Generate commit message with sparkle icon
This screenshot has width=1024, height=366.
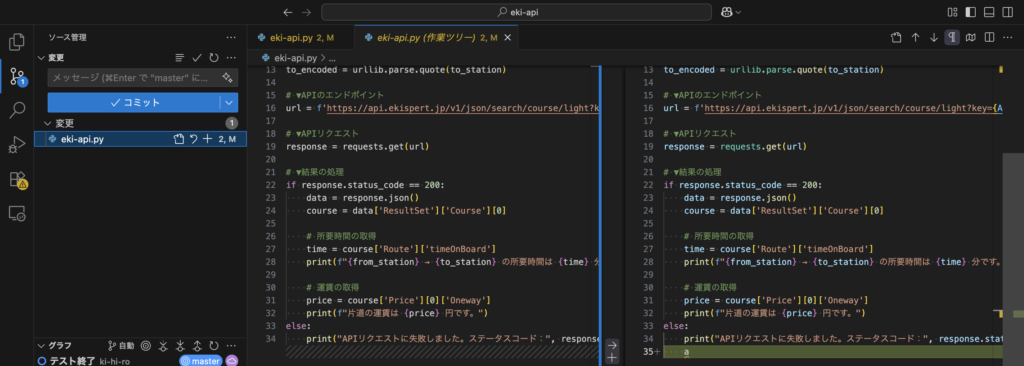coord(228,78)
